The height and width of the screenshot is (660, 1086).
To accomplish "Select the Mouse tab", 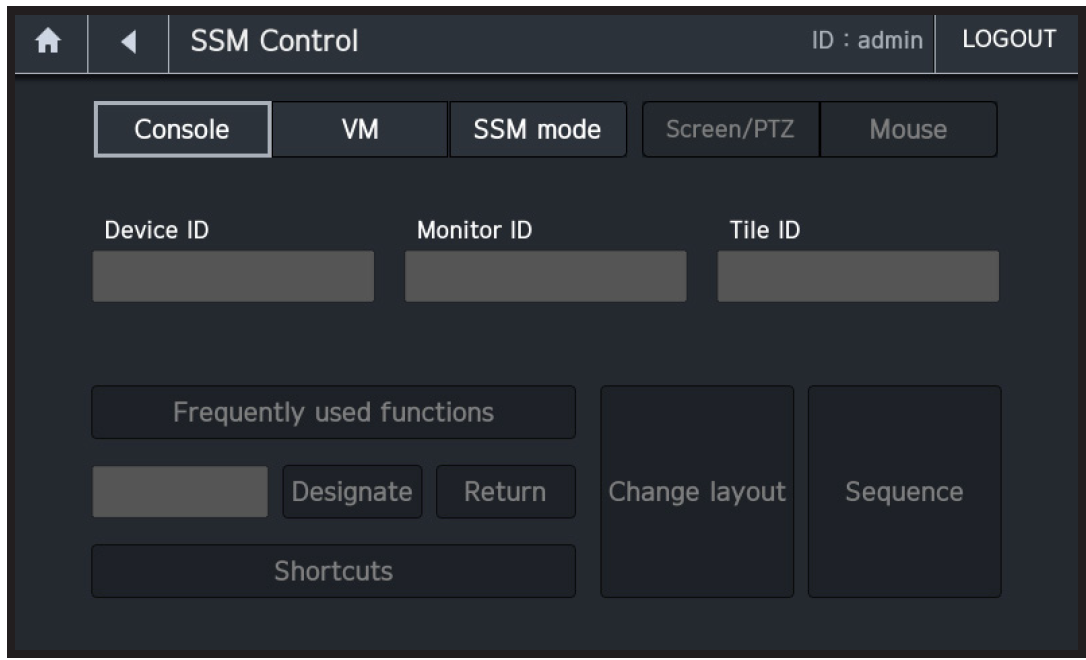I will coord(909,130).
